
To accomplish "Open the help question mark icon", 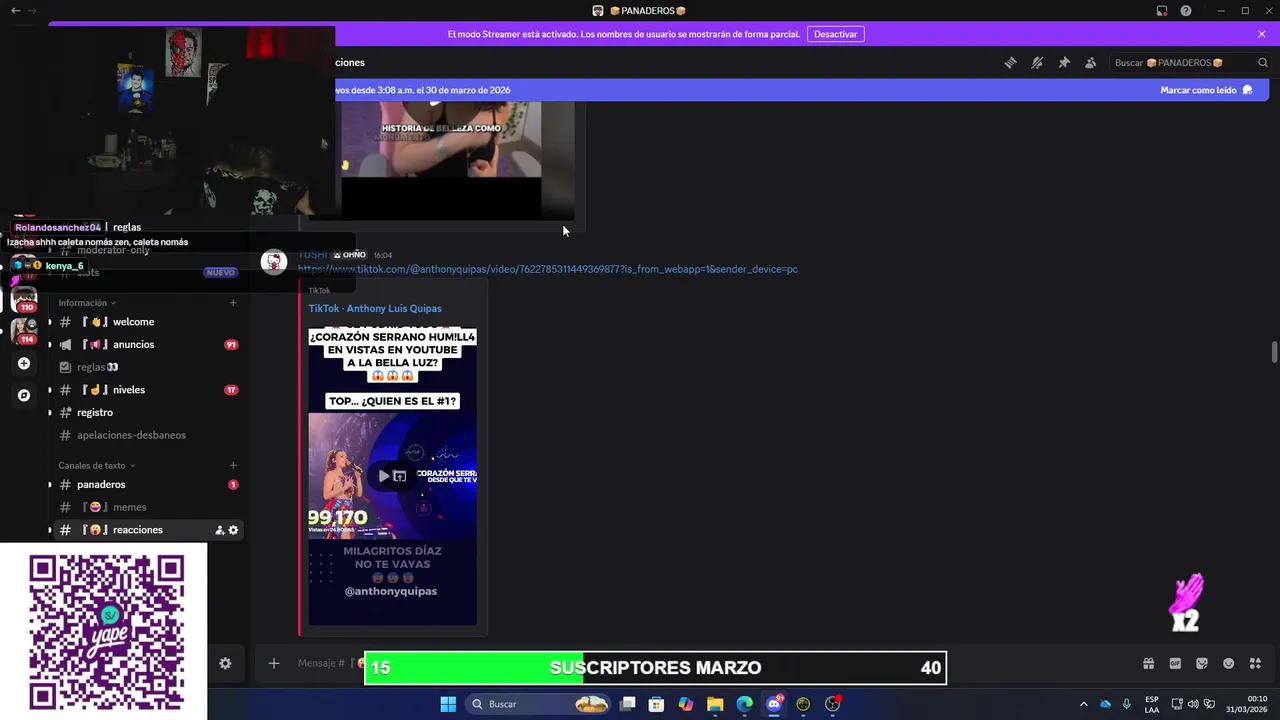I will click(1186, 11).
